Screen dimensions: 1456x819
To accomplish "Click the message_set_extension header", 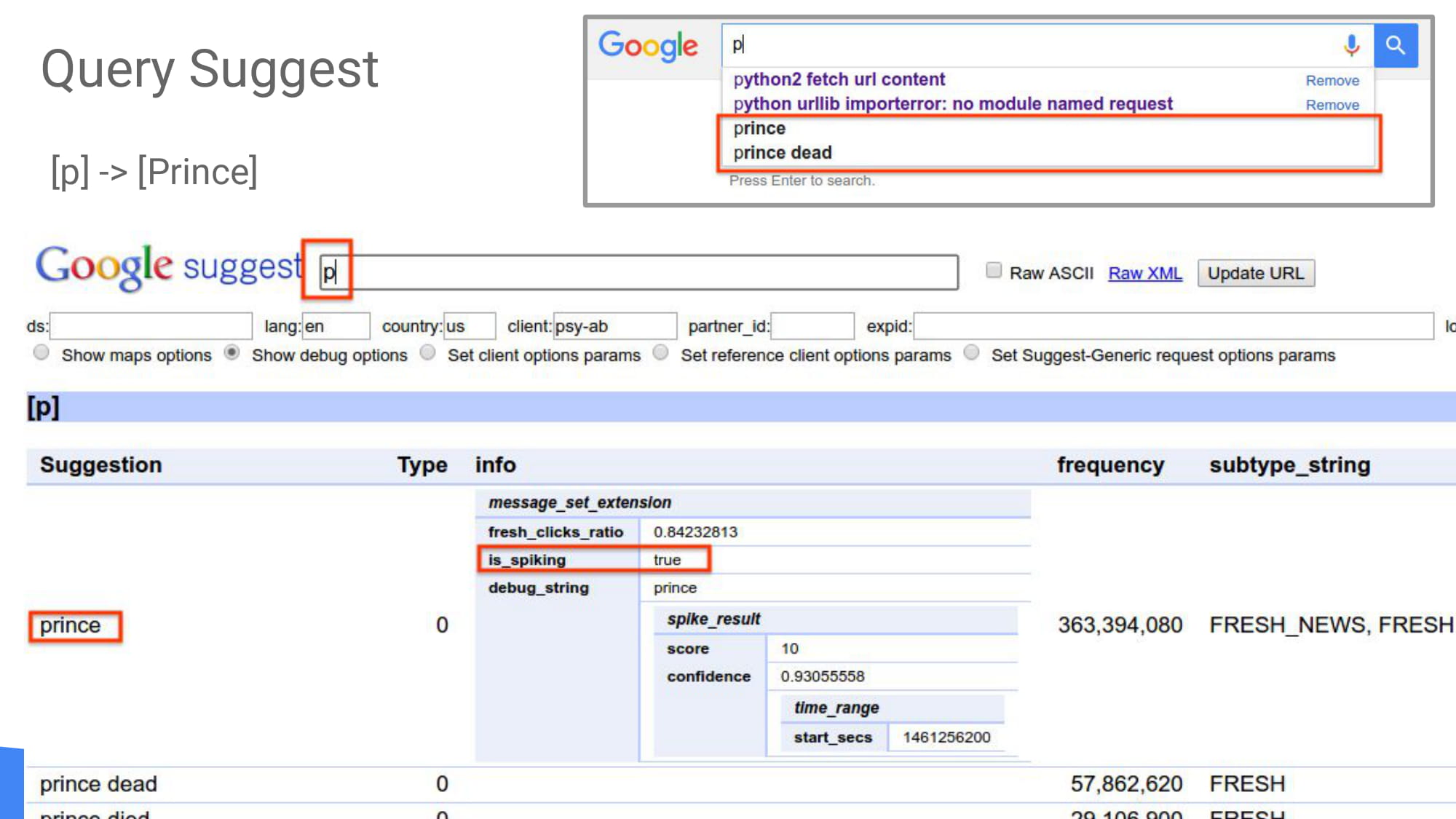I will [579, 503].
